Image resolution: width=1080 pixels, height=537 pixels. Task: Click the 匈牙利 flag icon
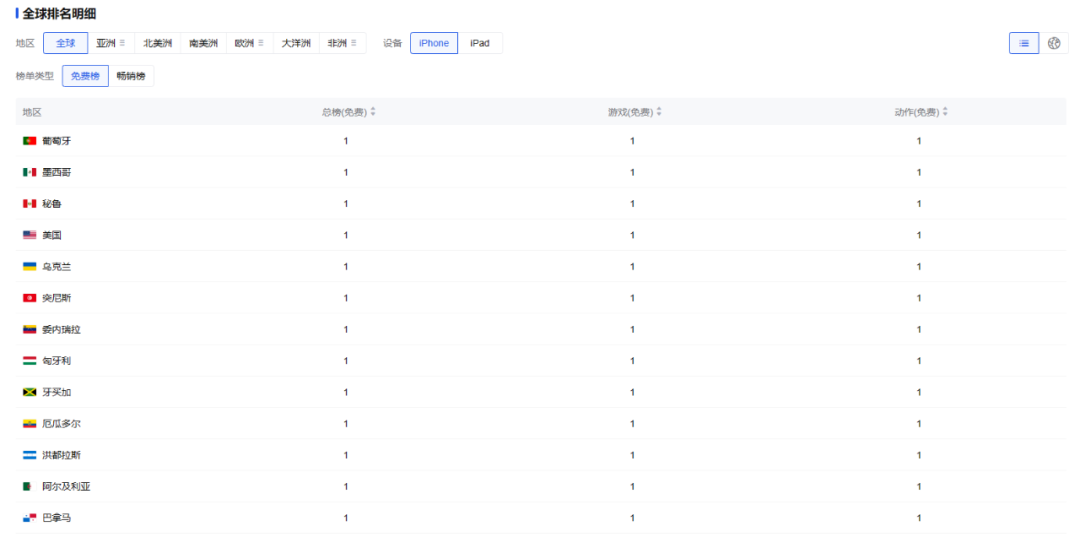click(29, 361)
